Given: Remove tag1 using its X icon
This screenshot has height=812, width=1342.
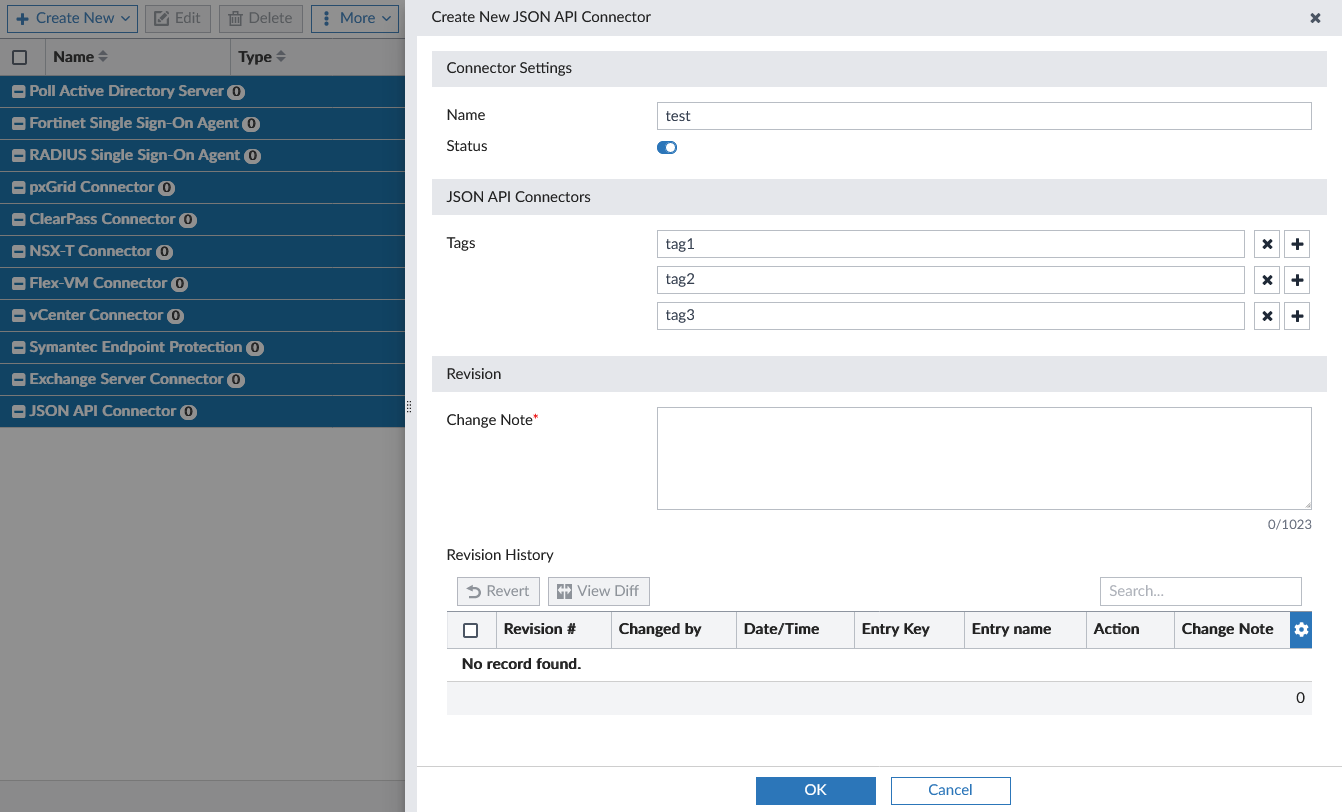Looking at the screenshot, I should (1266, 243).
